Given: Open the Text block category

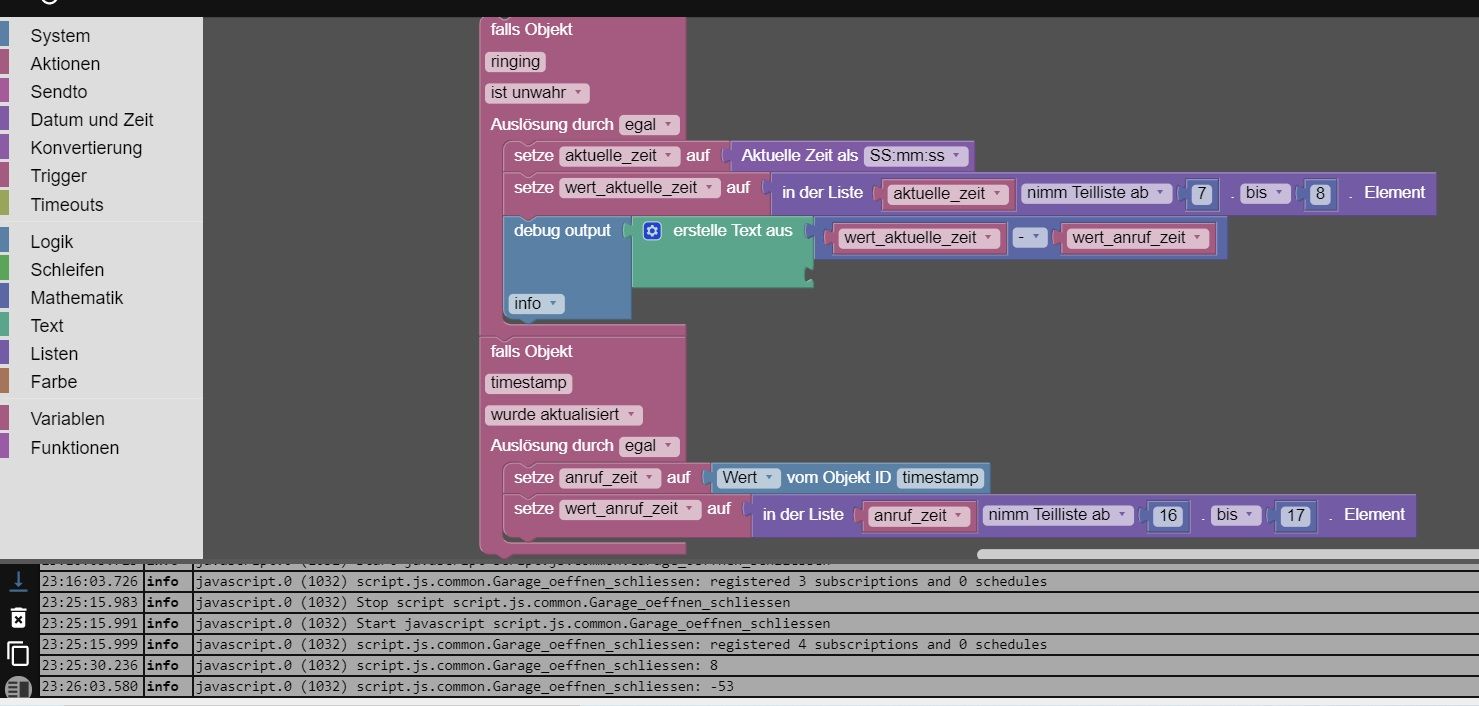Looking at the screenshot, I should [47, 326].
